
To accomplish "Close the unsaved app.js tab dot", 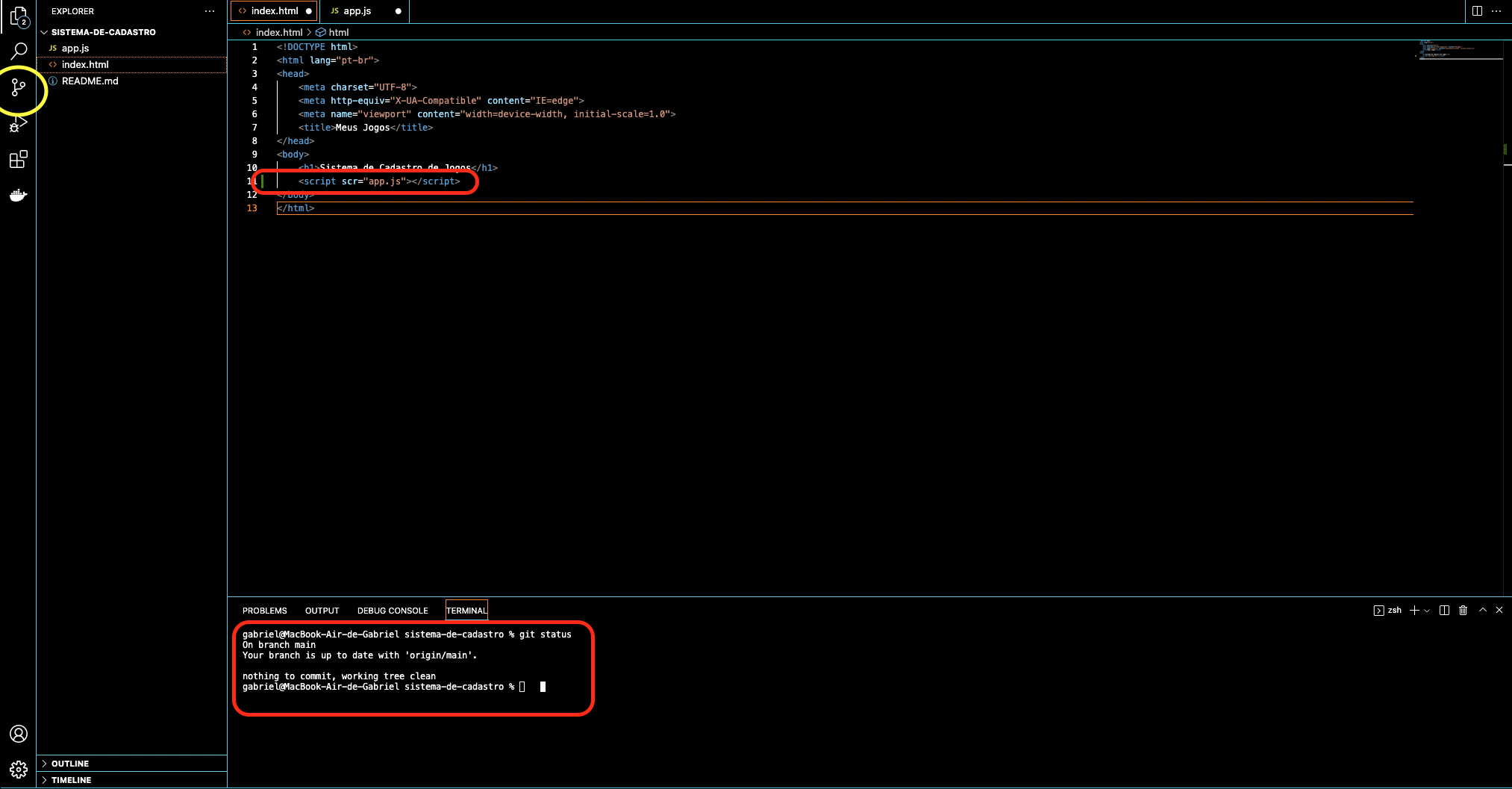I will click(x=399, y=11).
